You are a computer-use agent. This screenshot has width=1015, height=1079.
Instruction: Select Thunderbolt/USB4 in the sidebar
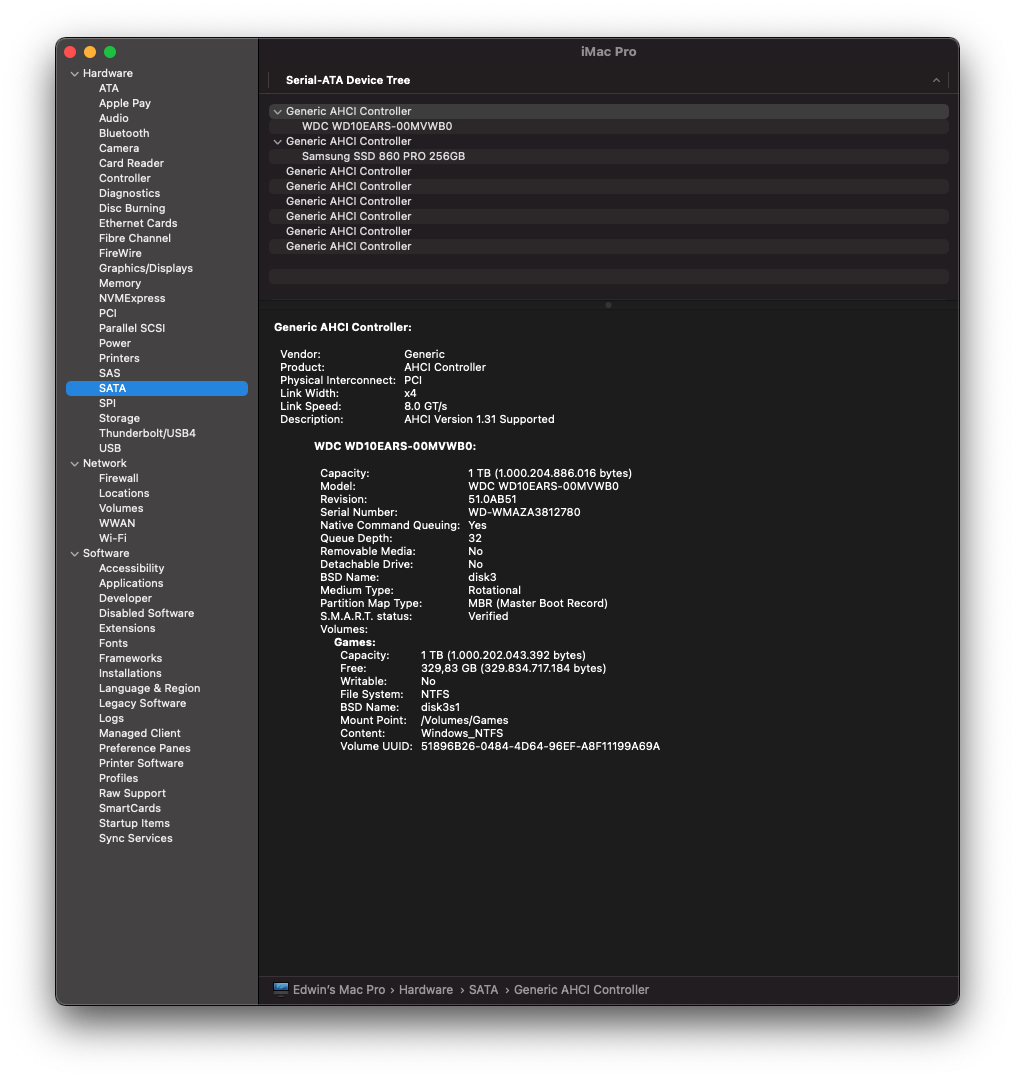(147, 433)
